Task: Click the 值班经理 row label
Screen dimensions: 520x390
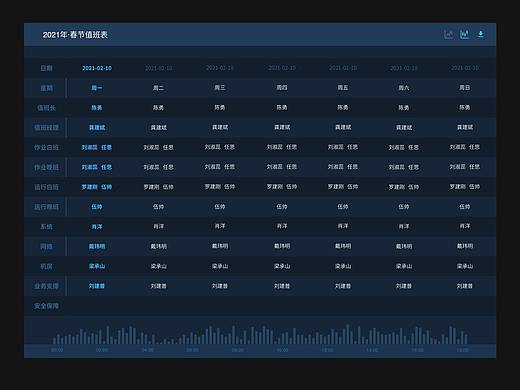Action: [46, 127]
